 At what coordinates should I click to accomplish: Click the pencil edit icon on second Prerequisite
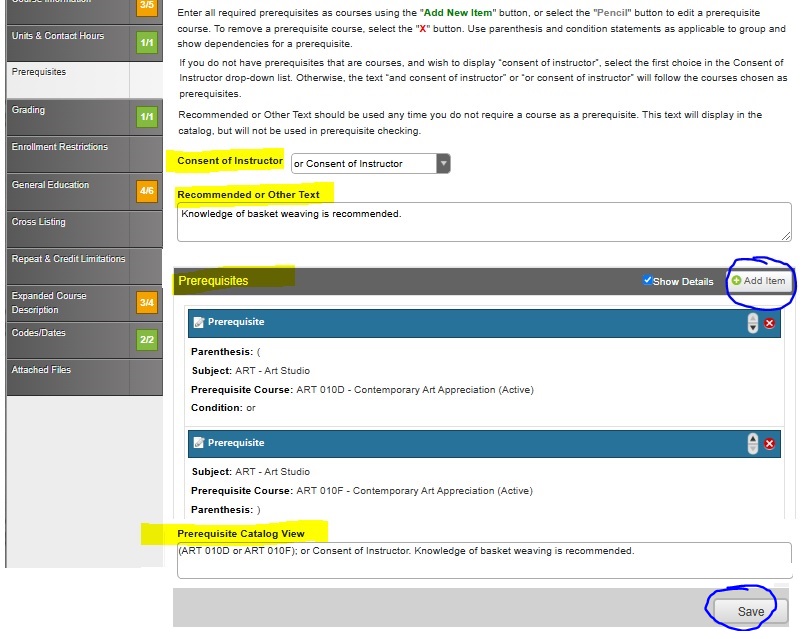pos(198,443)
